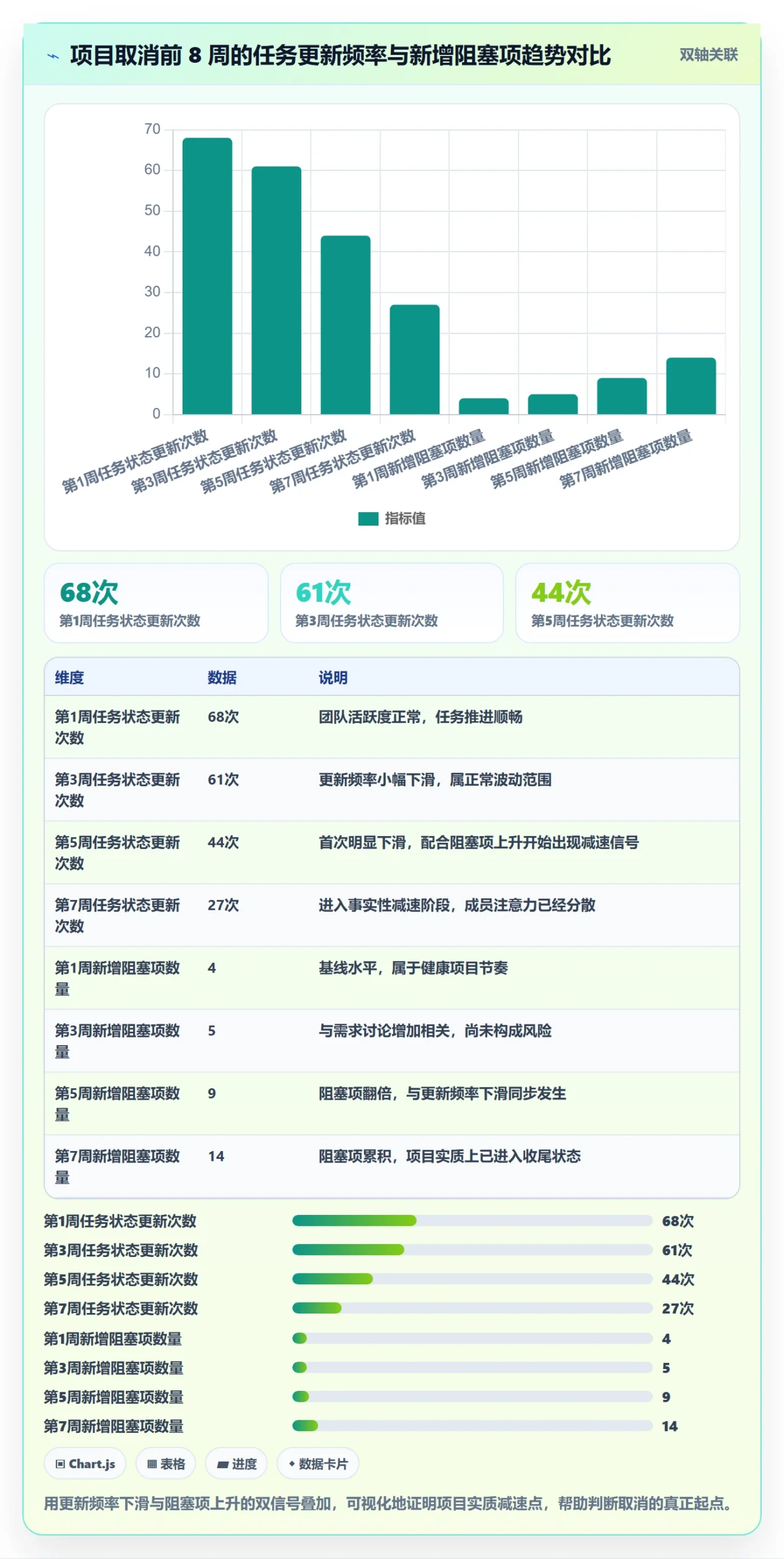
Task: Click the 第3周新增阻塞项数量 chart bar
Action: [553, 404]
